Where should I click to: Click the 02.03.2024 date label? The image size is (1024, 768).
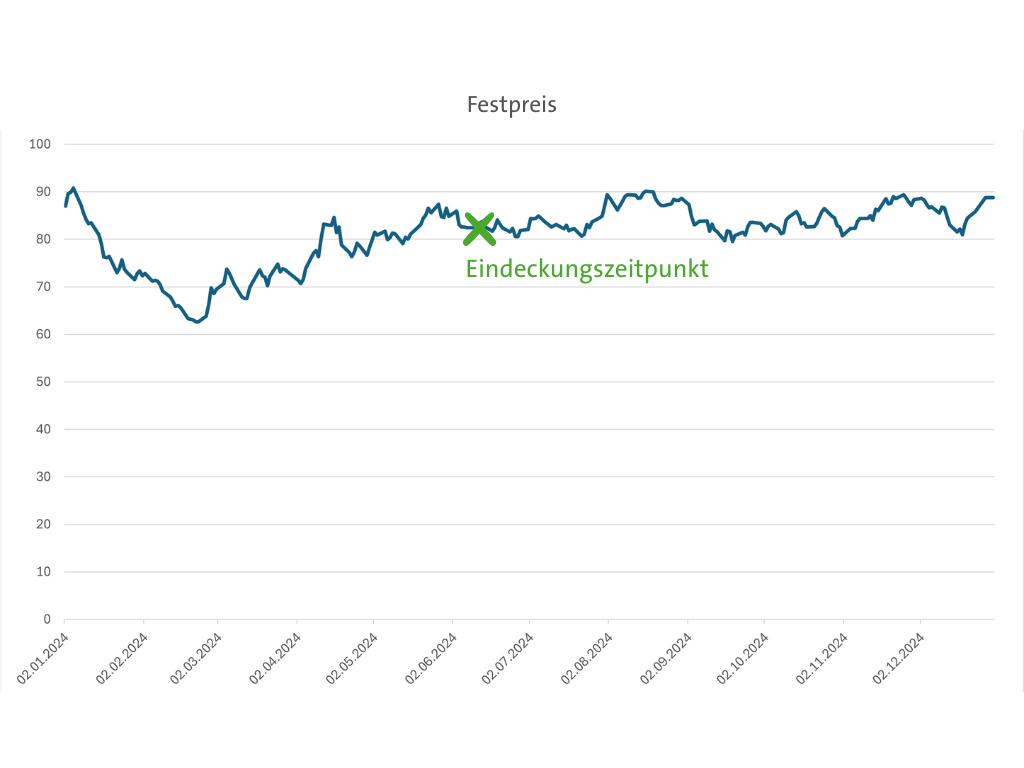coord(196,656)
